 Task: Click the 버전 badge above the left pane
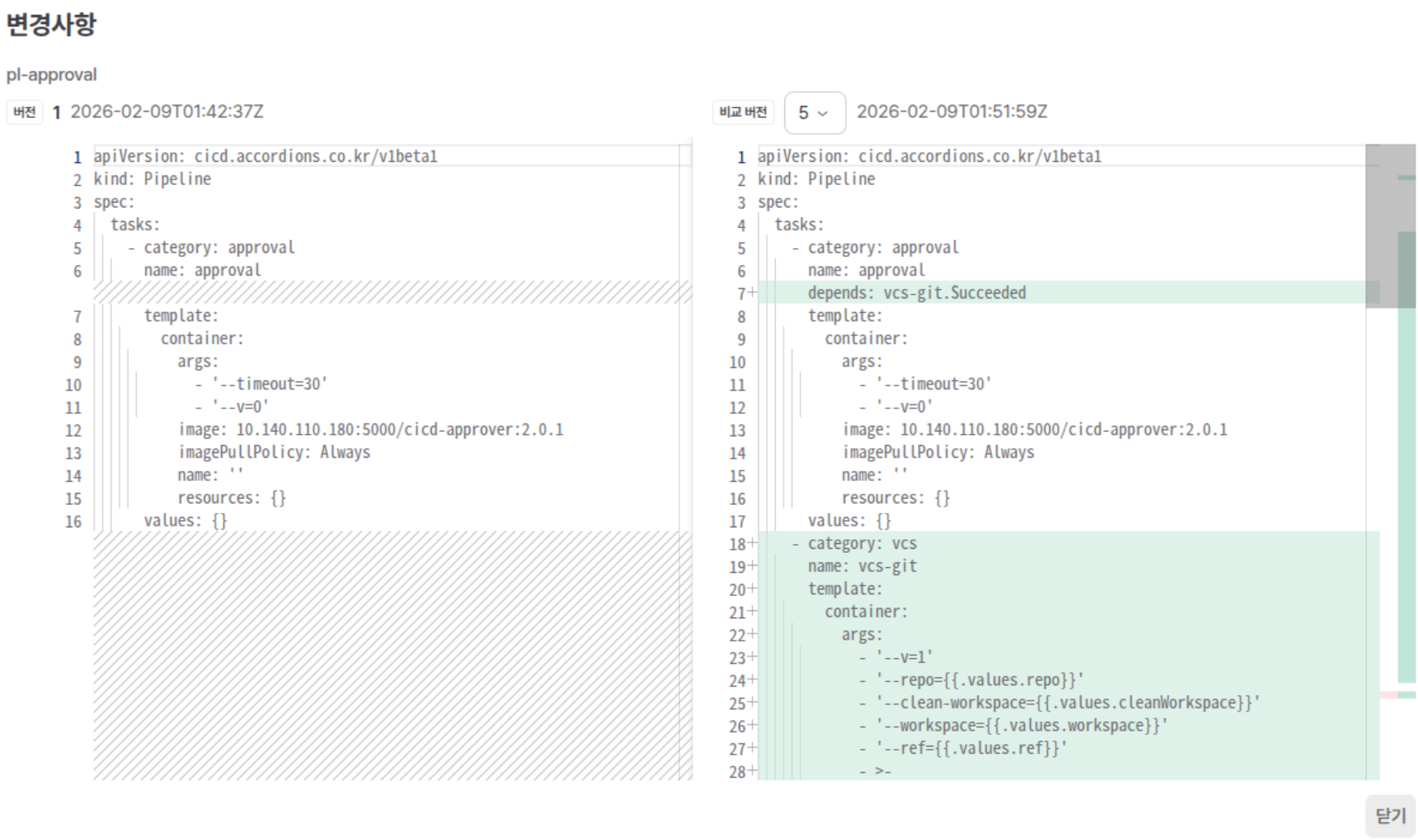25,112
